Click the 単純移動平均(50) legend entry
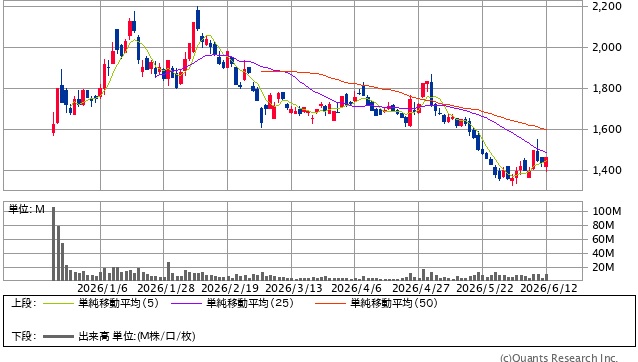Image resolution: width=638 pixels, height=362 pixels. click(x=394, y=303)
